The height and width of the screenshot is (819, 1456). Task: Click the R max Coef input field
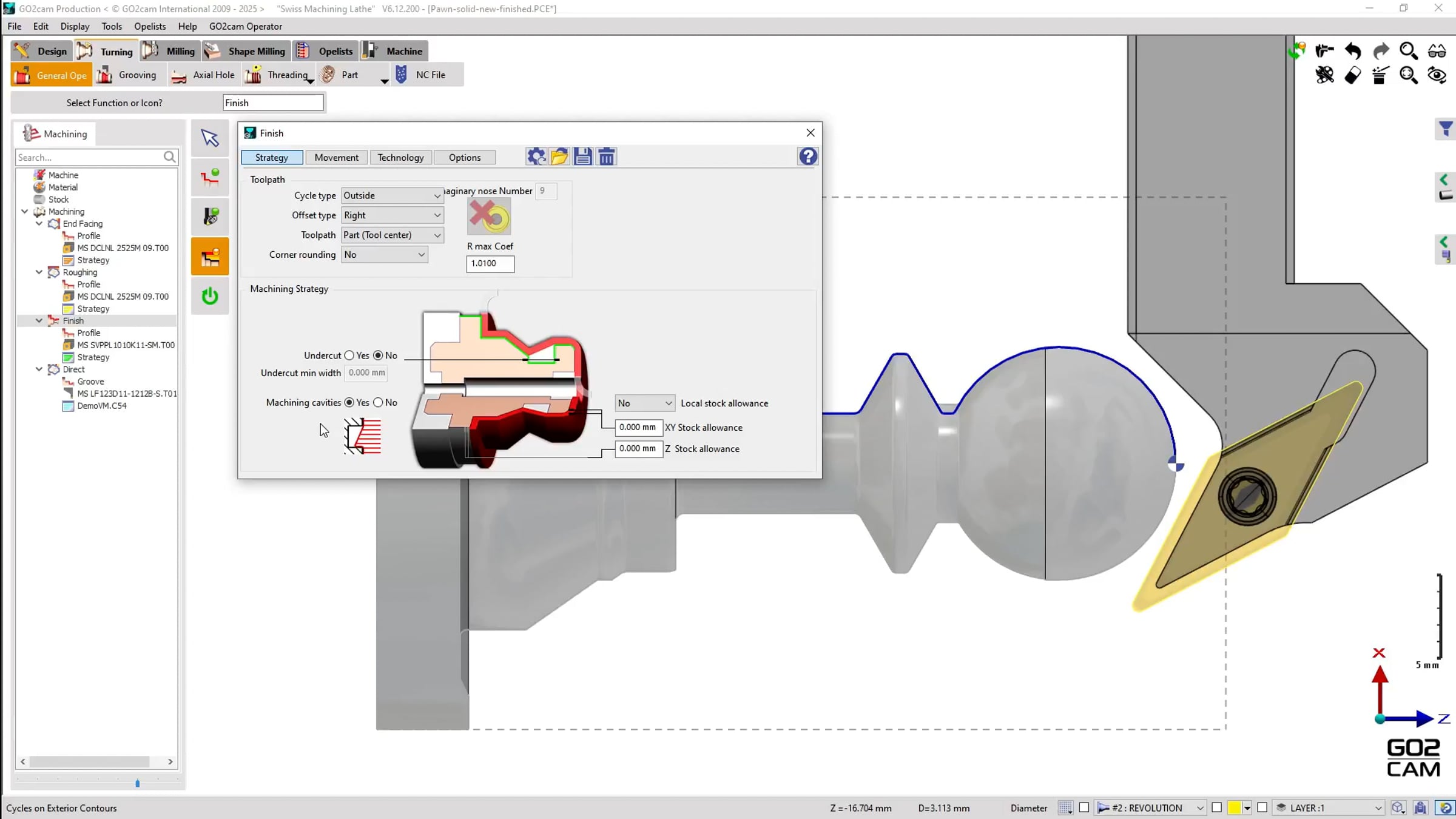(490, 263)
